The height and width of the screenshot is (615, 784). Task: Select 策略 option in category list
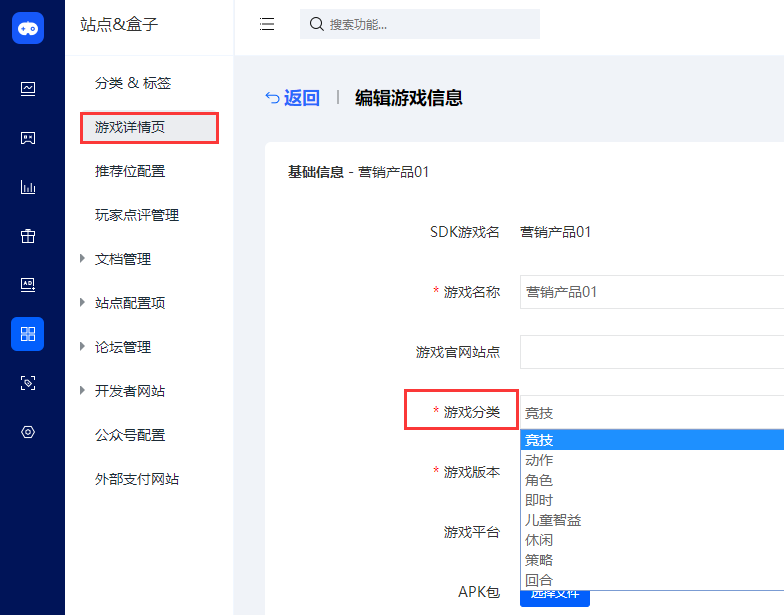pos(652,560)
